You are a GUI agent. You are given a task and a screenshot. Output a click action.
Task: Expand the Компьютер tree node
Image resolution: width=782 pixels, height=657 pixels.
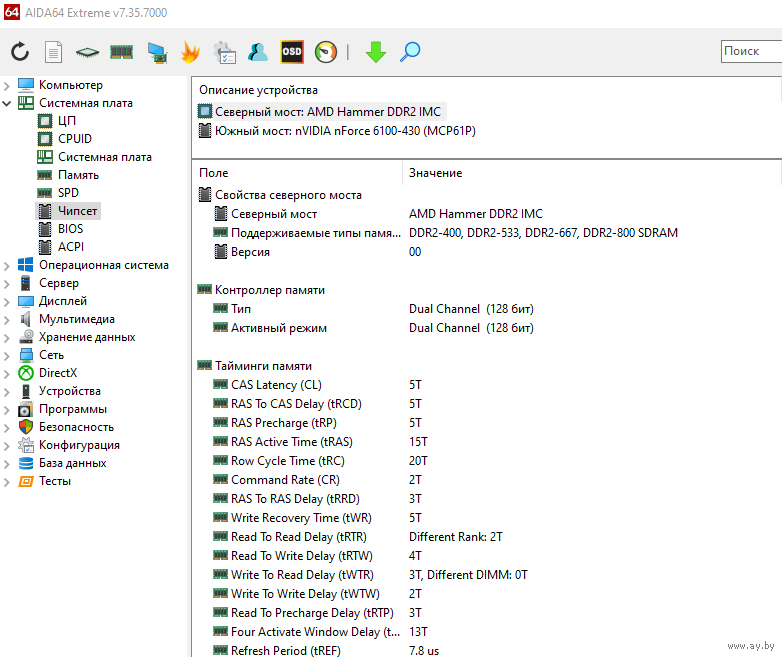(x=6, y=86)
